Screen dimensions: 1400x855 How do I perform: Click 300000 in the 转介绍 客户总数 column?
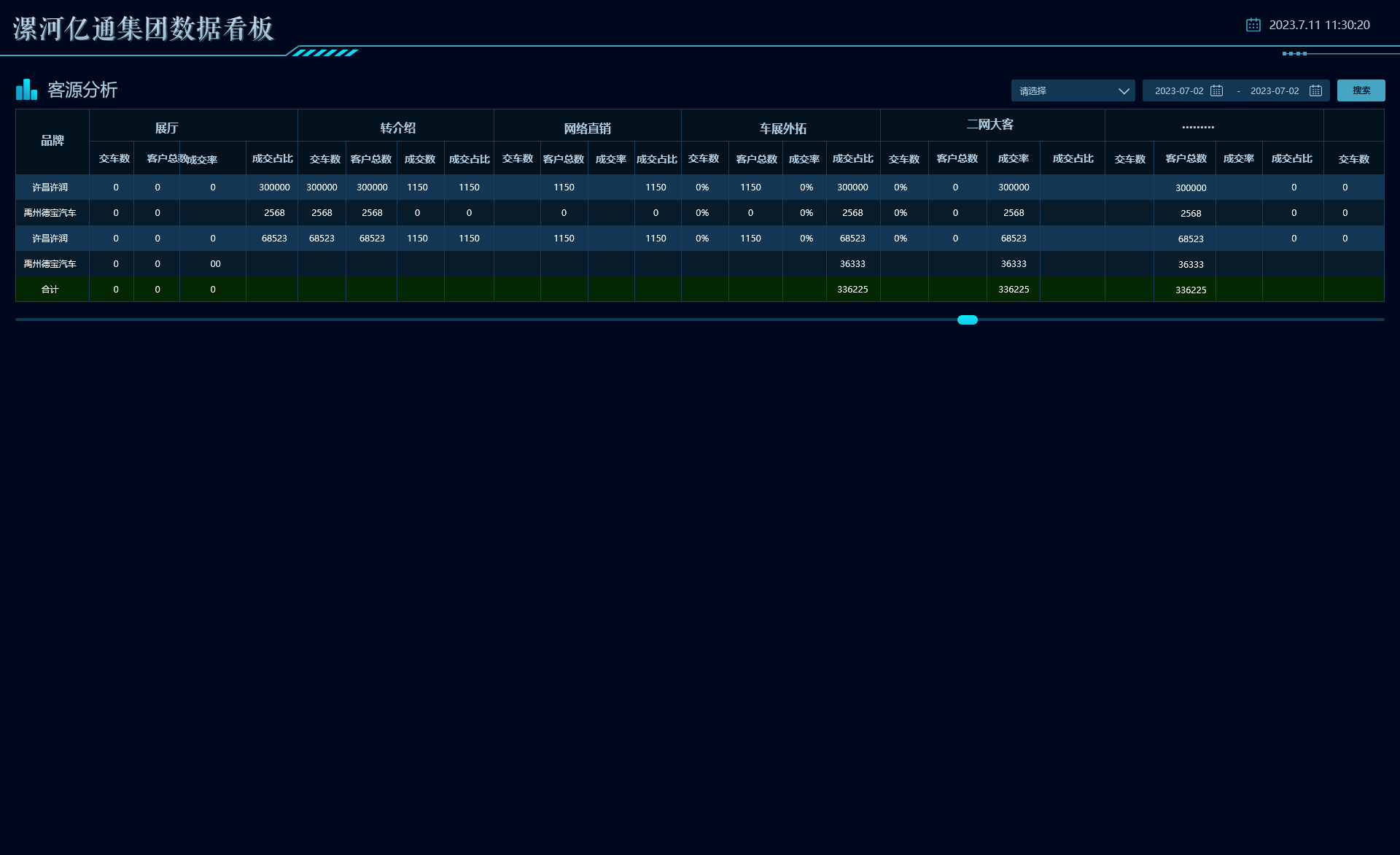[x=372, y=187]
